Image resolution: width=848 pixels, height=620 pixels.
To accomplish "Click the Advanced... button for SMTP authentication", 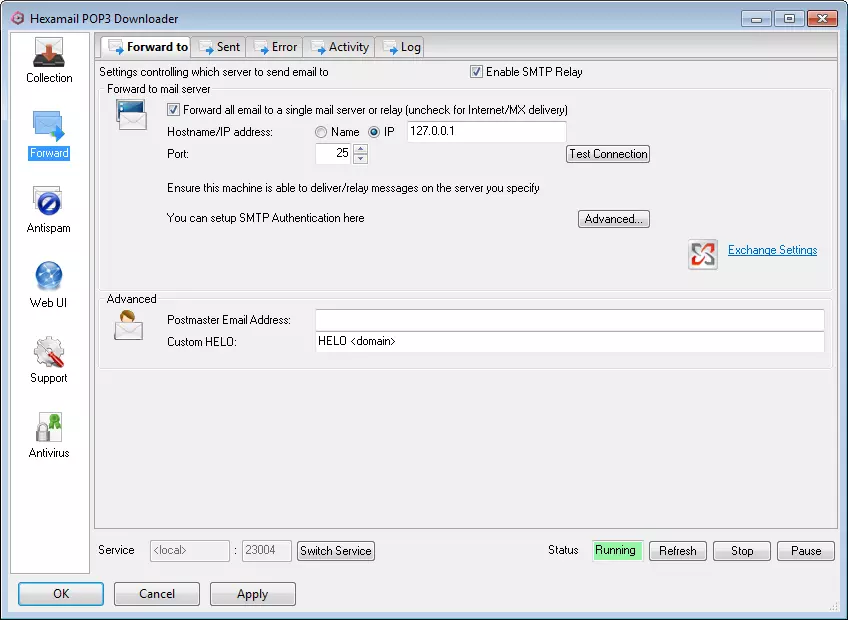I will 614,219.
